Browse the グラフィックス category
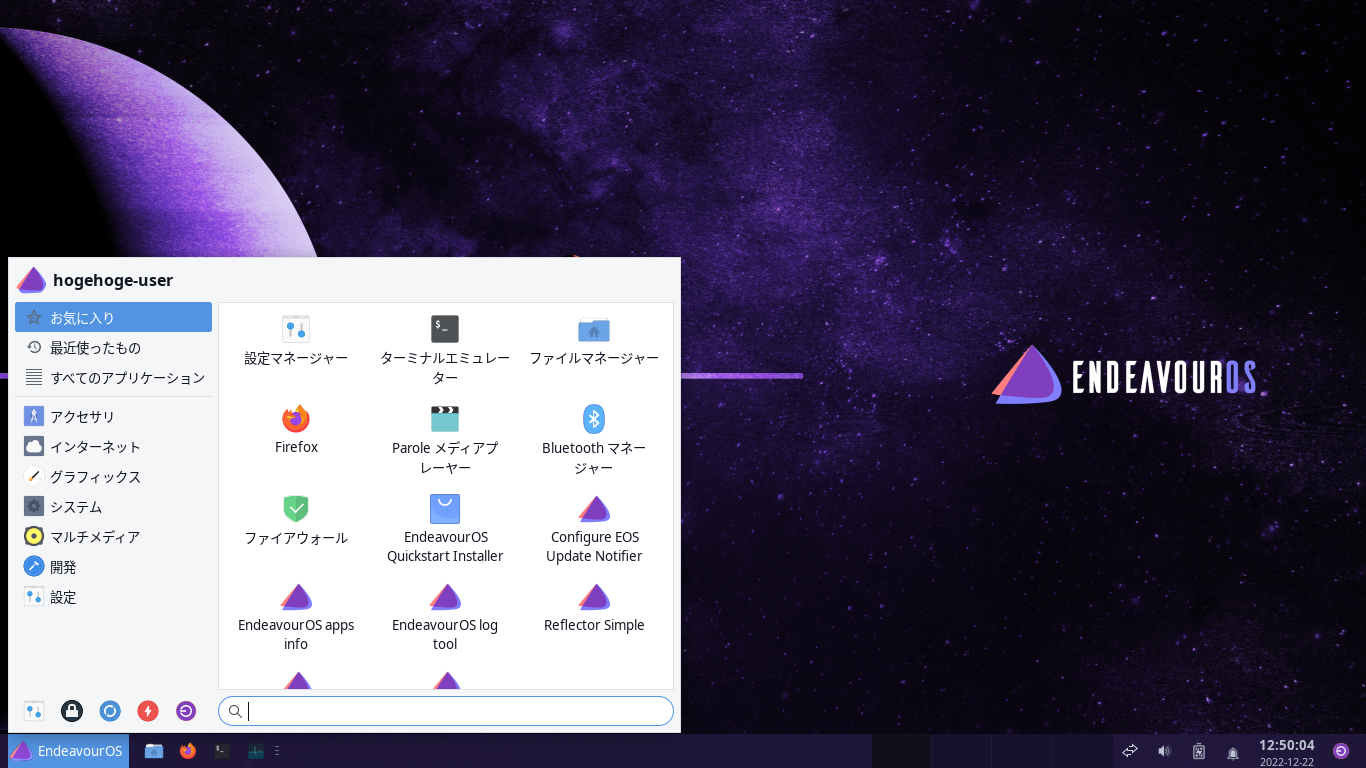Viewport: 1366px width, 768px height. coord(113,477)
